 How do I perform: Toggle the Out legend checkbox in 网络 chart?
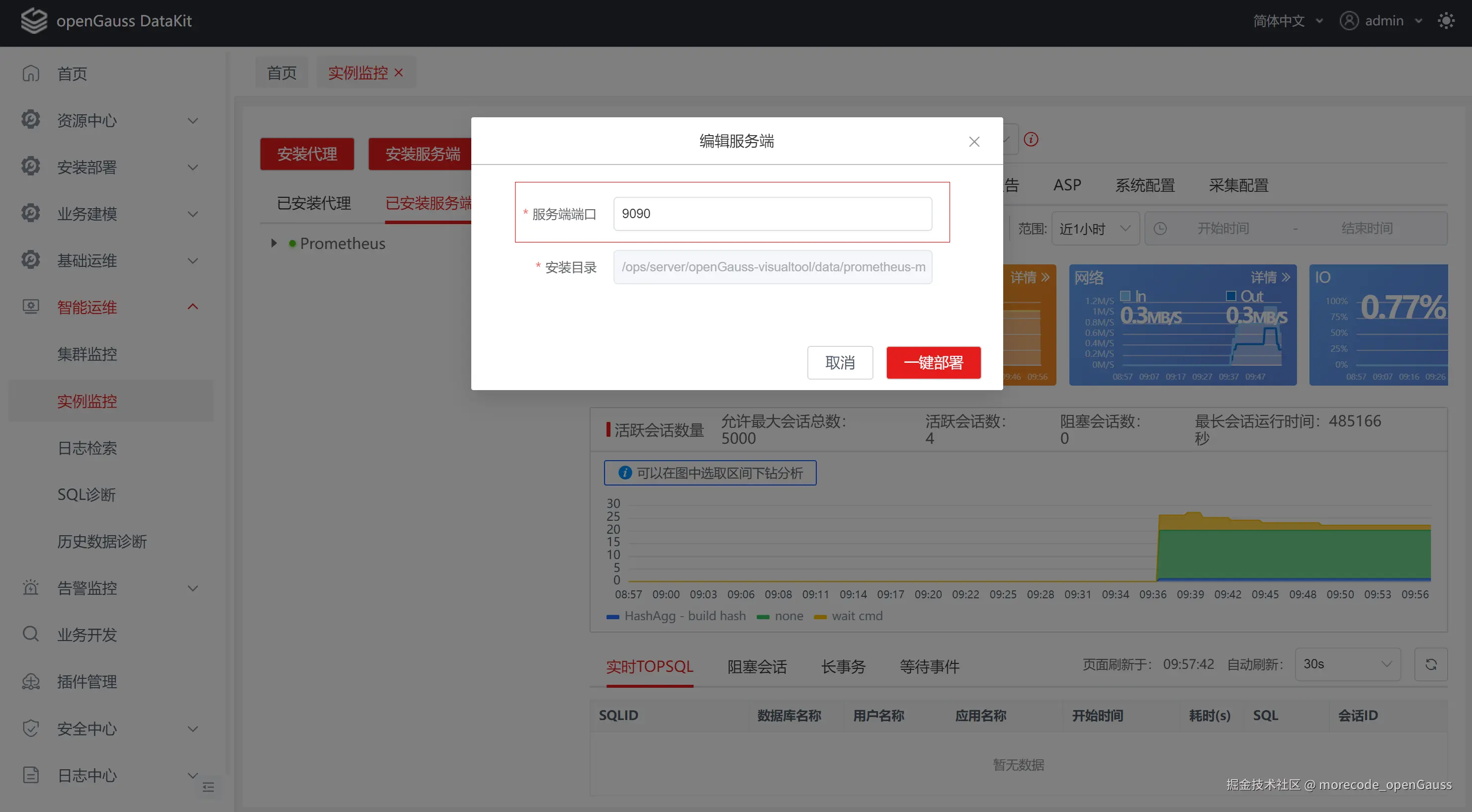point(1231,296)
